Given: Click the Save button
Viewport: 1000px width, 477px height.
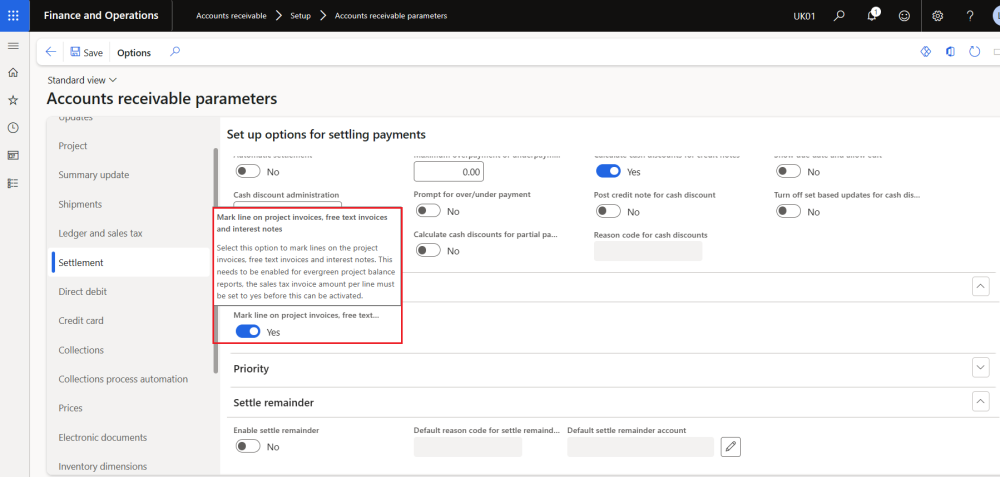Looking at the screenshot, I should point(86,53).
